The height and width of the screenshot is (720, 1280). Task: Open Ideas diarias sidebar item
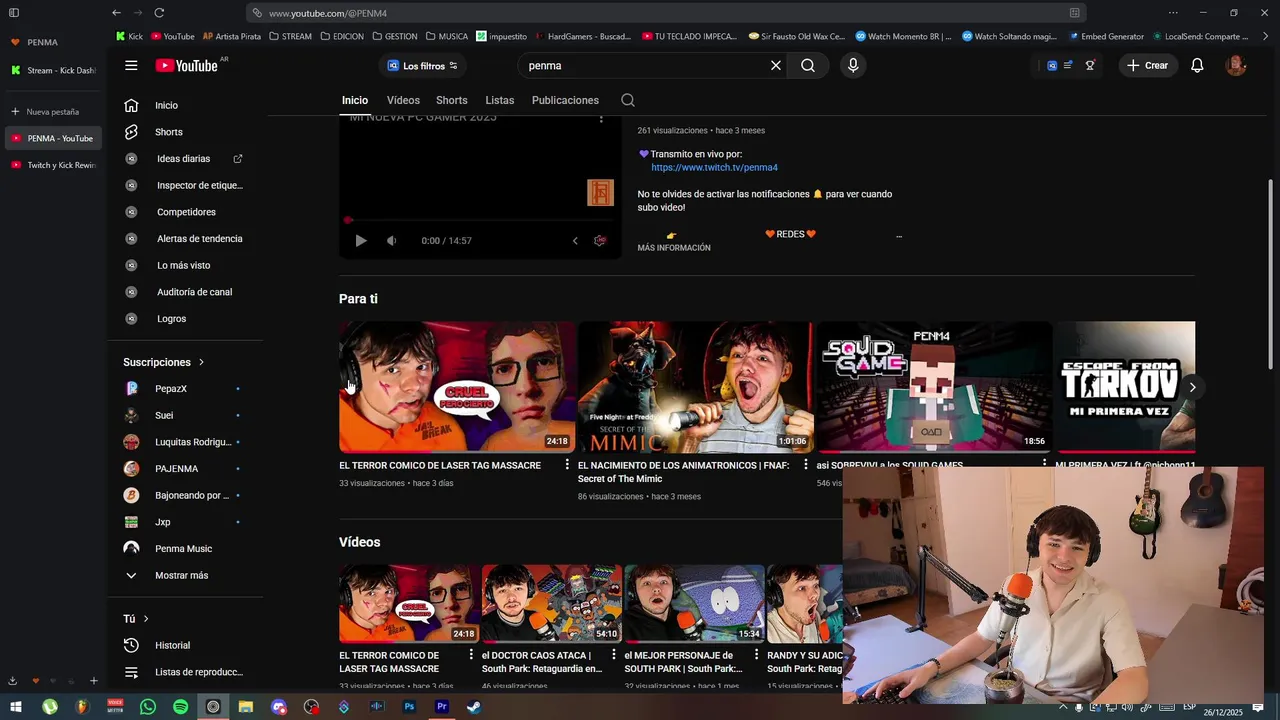pyautogui.click(x=186, y=159)
